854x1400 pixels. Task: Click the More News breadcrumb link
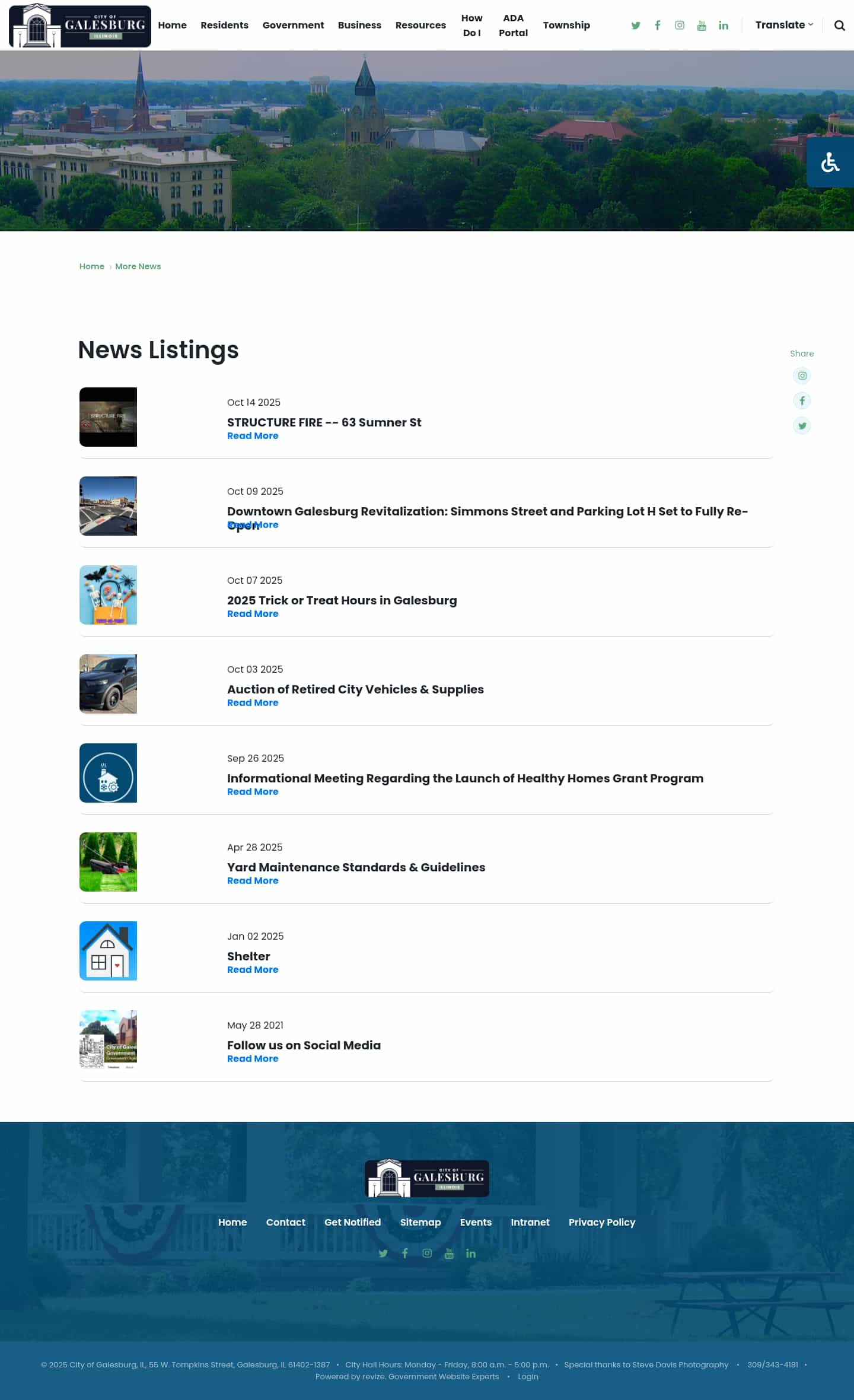138,266
